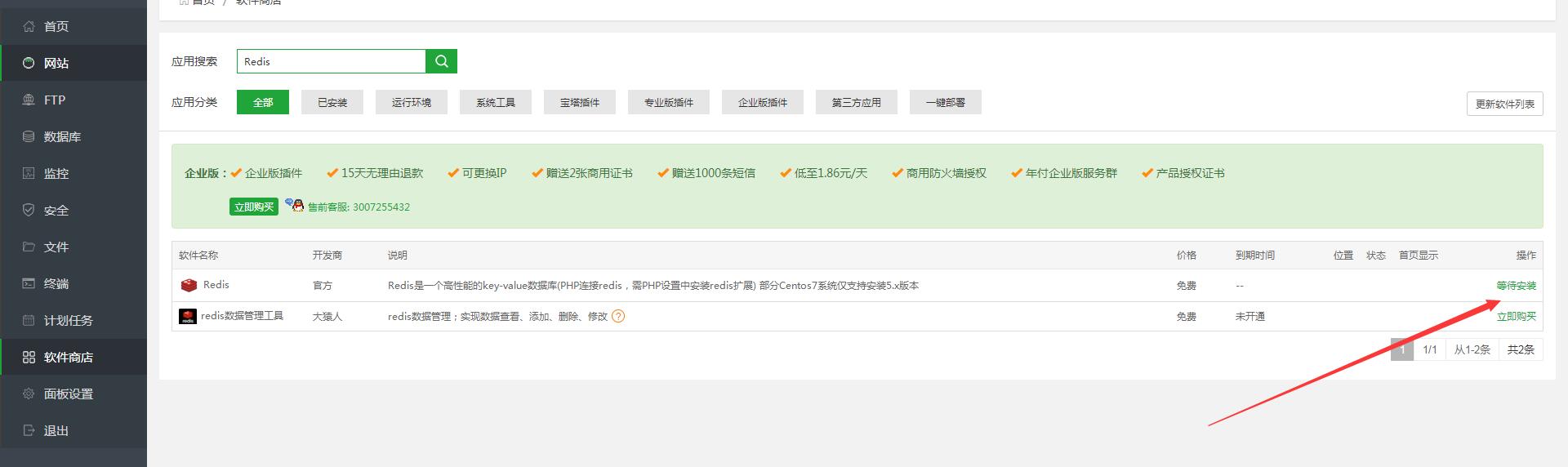
Task: Click the 更新软件列表 button
Action: (x=1504, y=104)
